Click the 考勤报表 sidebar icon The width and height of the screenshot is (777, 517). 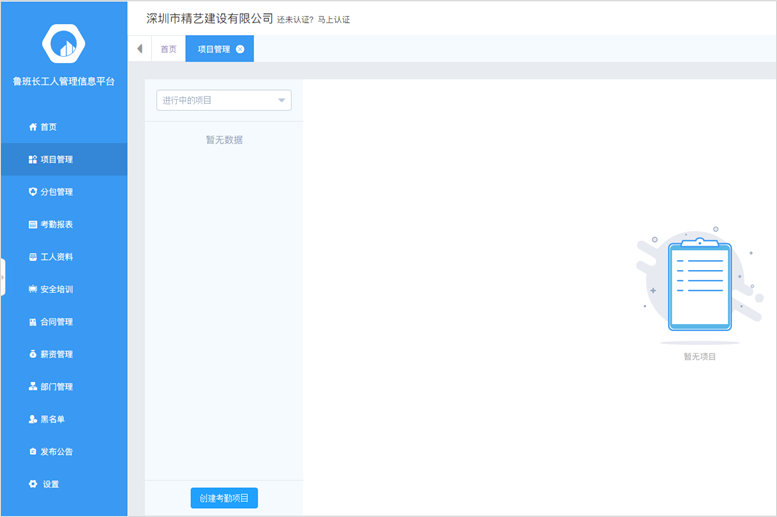tap(33, 225)
